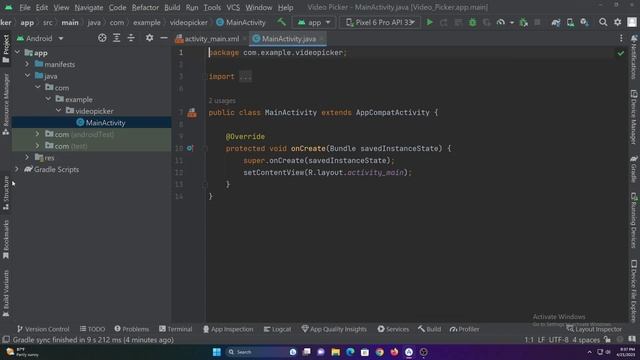The width and height of the screenshot is (640, 360).
Task: Click the Make Project hammer icon
Action: click(x=282, y=22)
